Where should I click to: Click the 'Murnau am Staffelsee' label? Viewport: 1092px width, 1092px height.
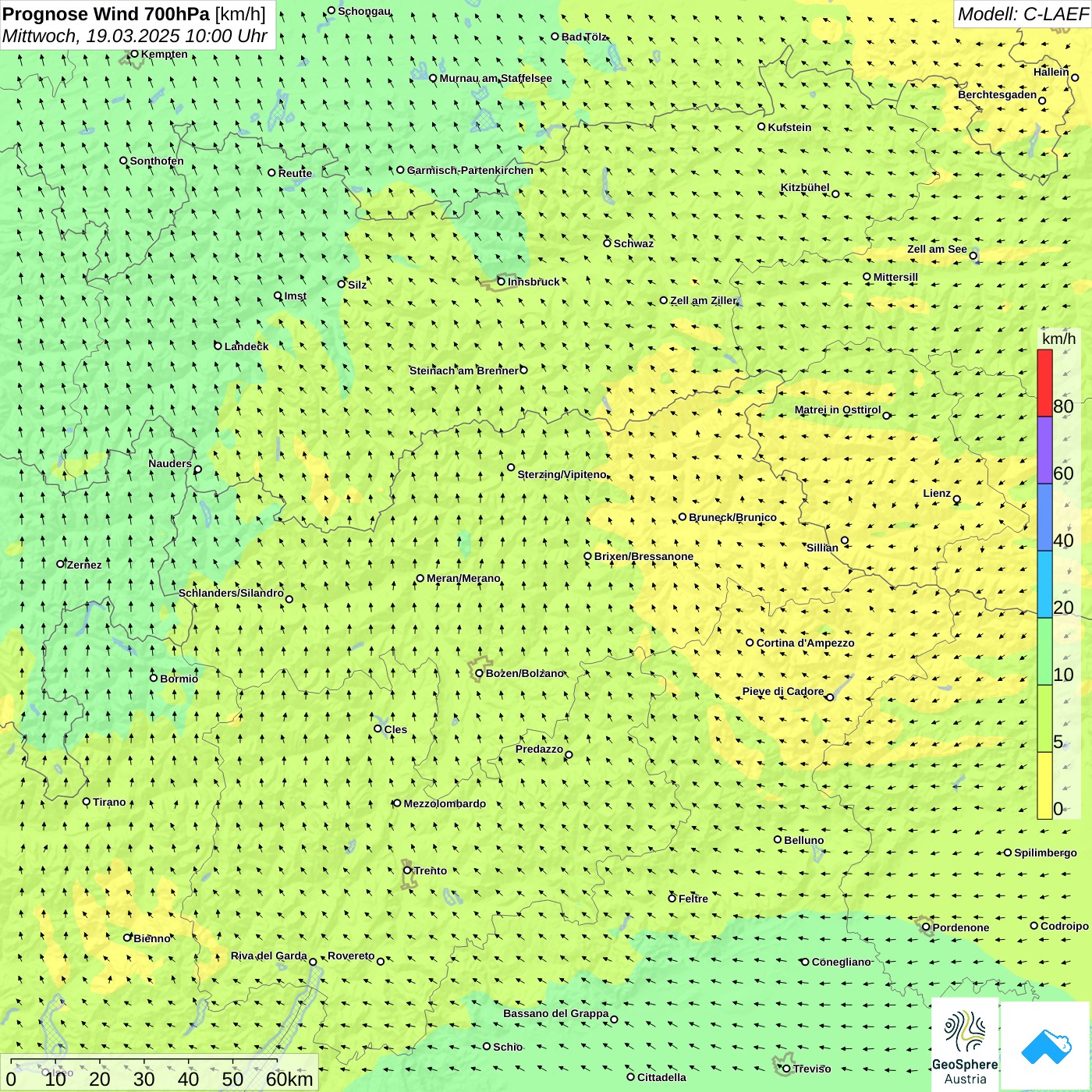tap(496, 78)
